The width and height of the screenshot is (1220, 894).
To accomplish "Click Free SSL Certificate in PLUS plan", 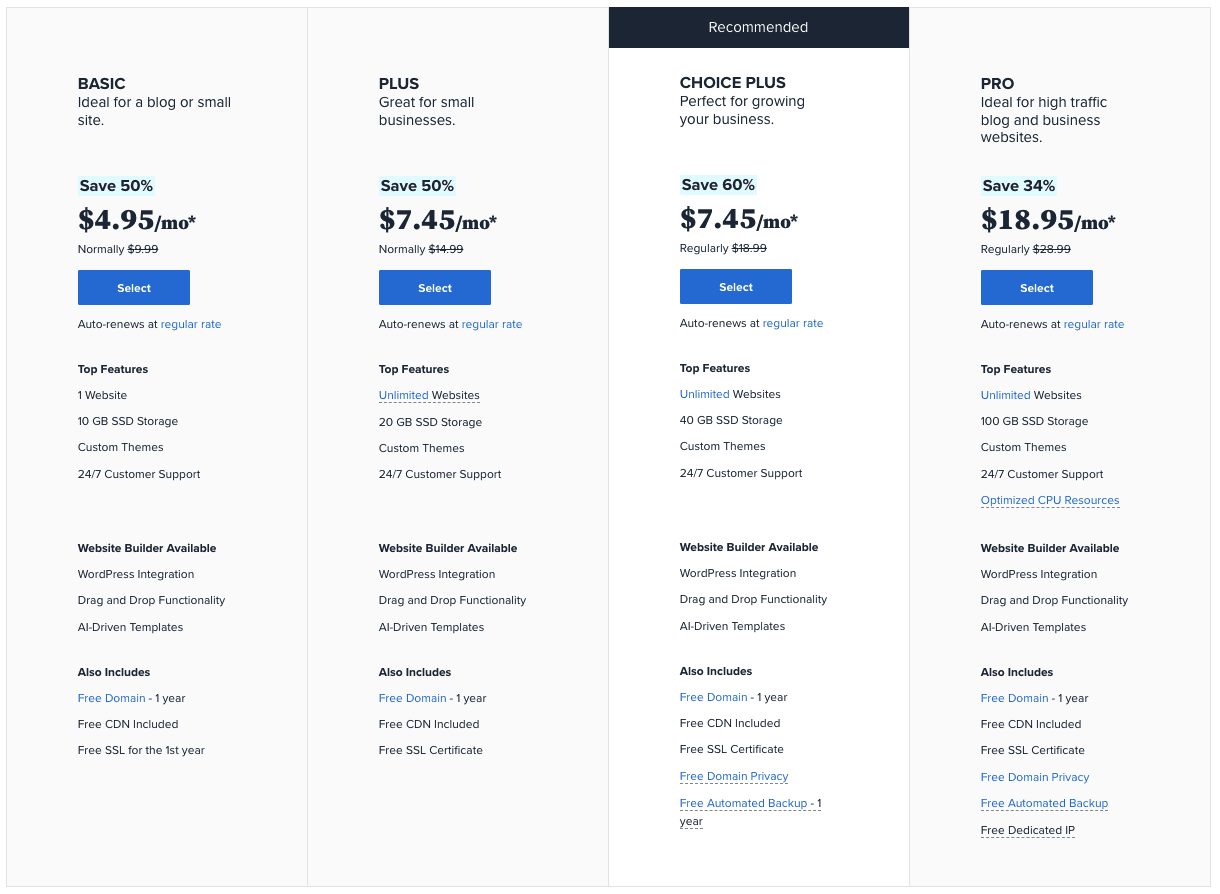I will click(x=431, y=751).
